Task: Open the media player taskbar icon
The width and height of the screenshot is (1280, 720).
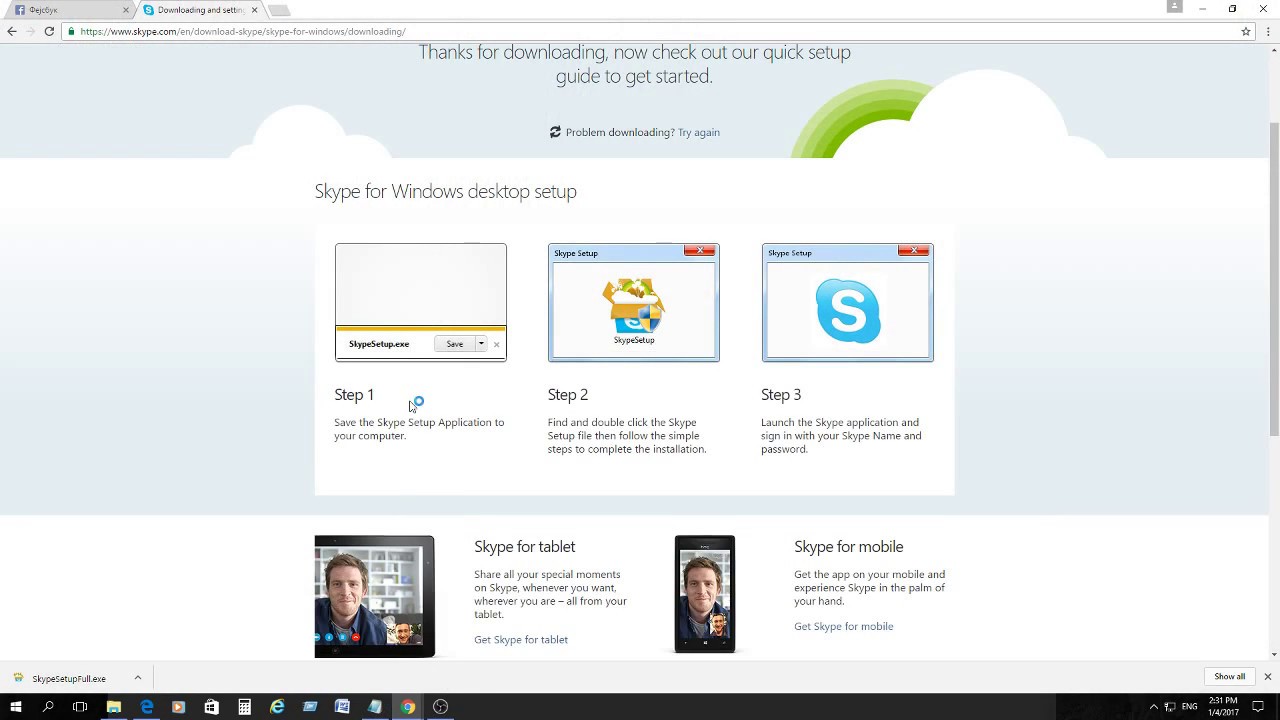Action: point(179,707)
